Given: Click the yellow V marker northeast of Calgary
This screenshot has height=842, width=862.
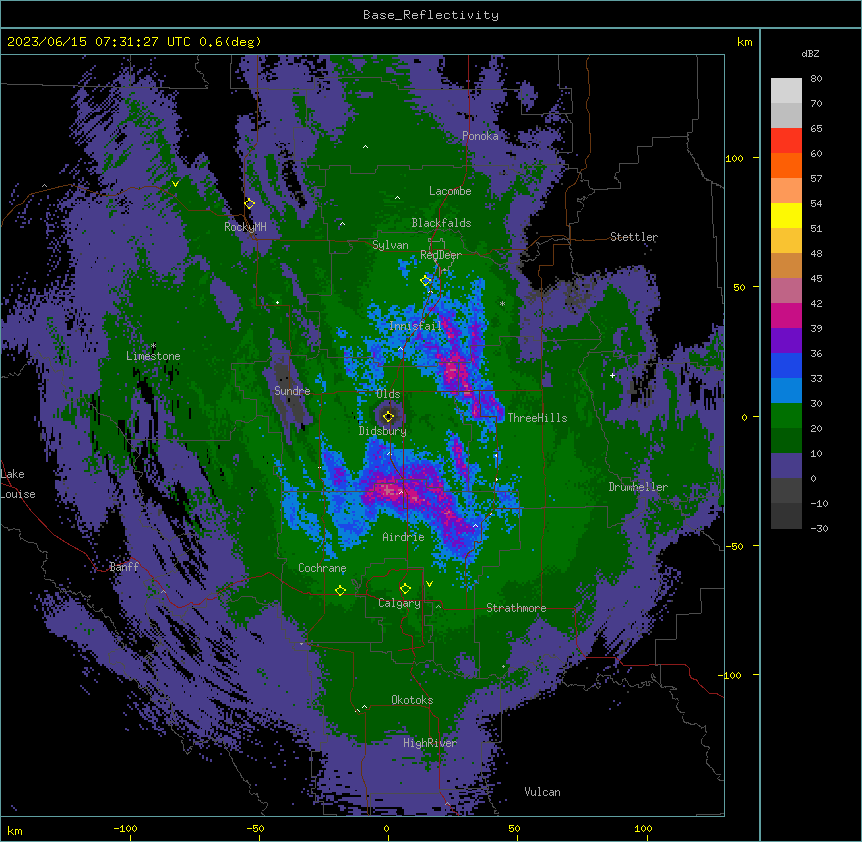Looking at the screenshot, I should pos(429,584).
